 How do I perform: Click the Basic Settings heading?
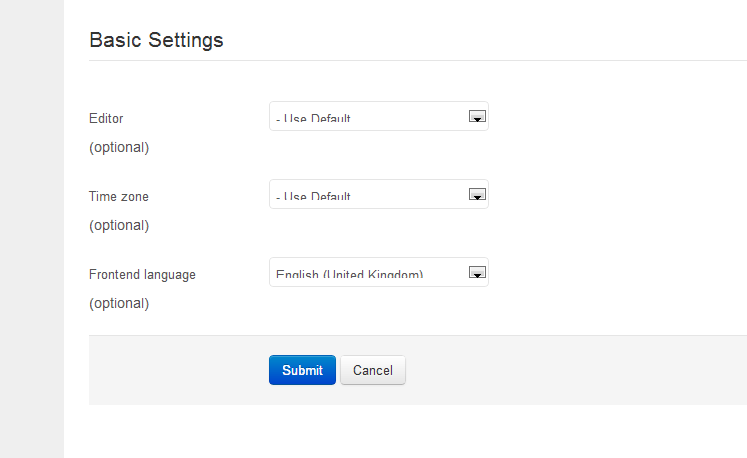pyautogui.click(x=156, y=40)
